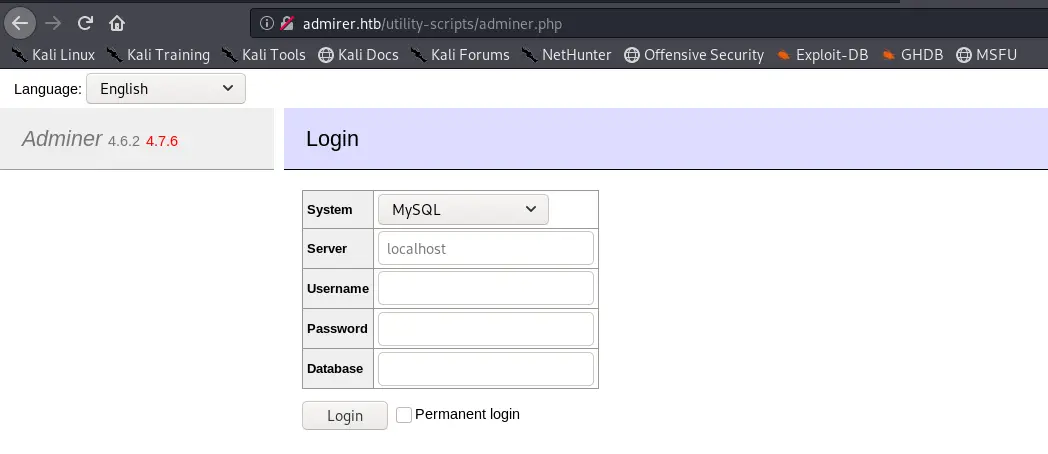The width and height of the screenshot is (1048, 454).
Task: Open the Kali Tools bookmark
Action: coord(263,55)
